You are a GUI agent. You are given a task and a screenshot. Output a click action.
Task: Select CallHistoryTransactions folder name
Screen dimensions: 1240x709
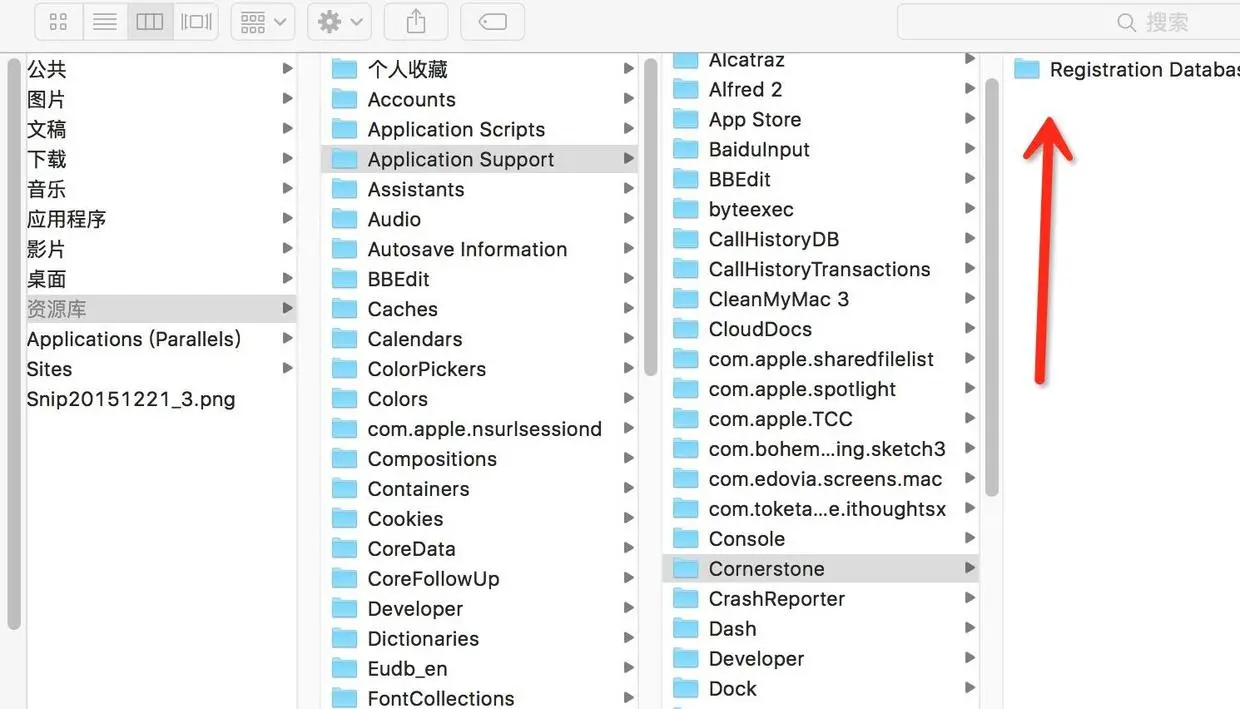coord(820,269)
